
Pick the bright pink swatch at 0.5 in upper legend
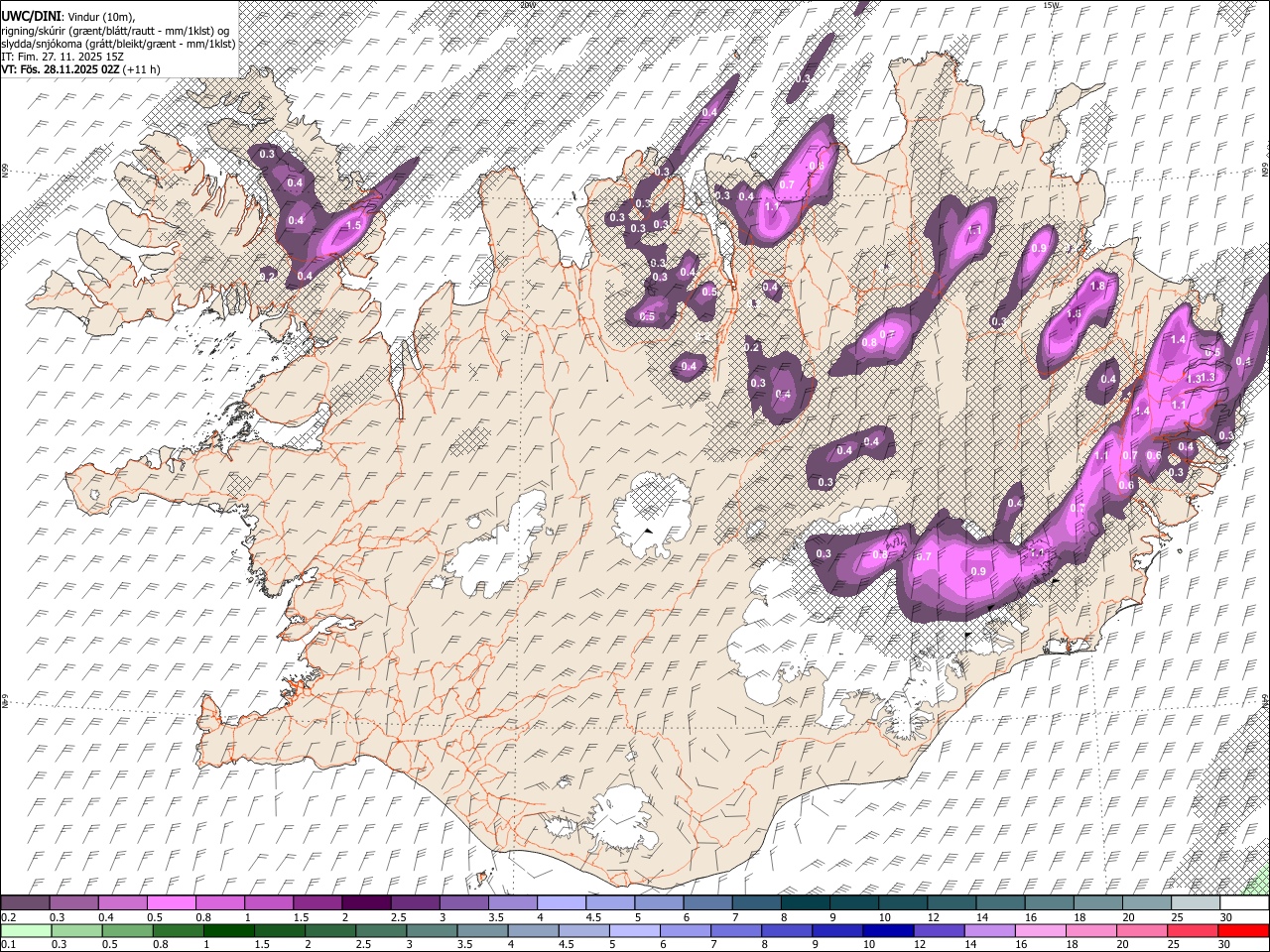click(x=171, y=903)
